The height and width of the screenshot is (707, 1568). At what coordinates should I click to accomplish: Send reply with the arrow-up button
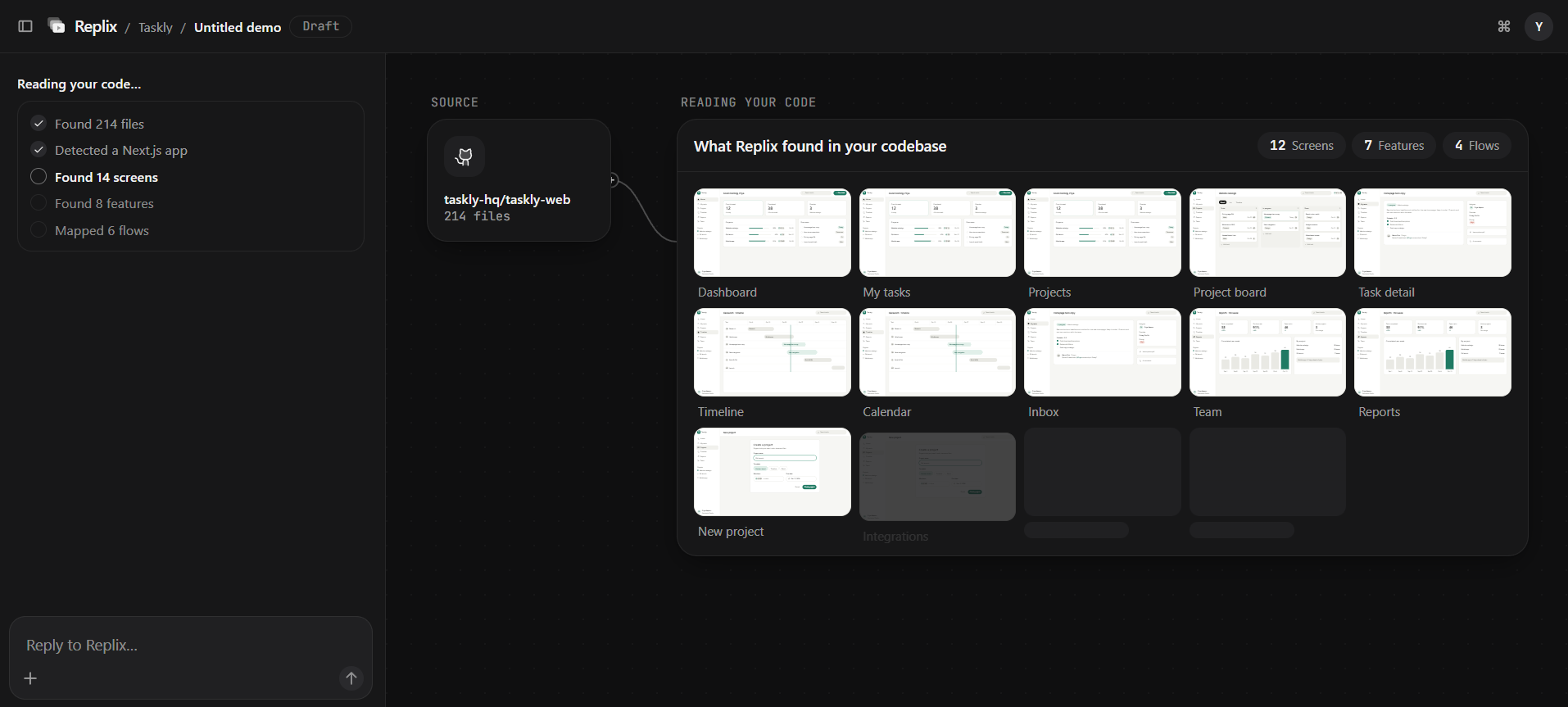click(351, 678)
